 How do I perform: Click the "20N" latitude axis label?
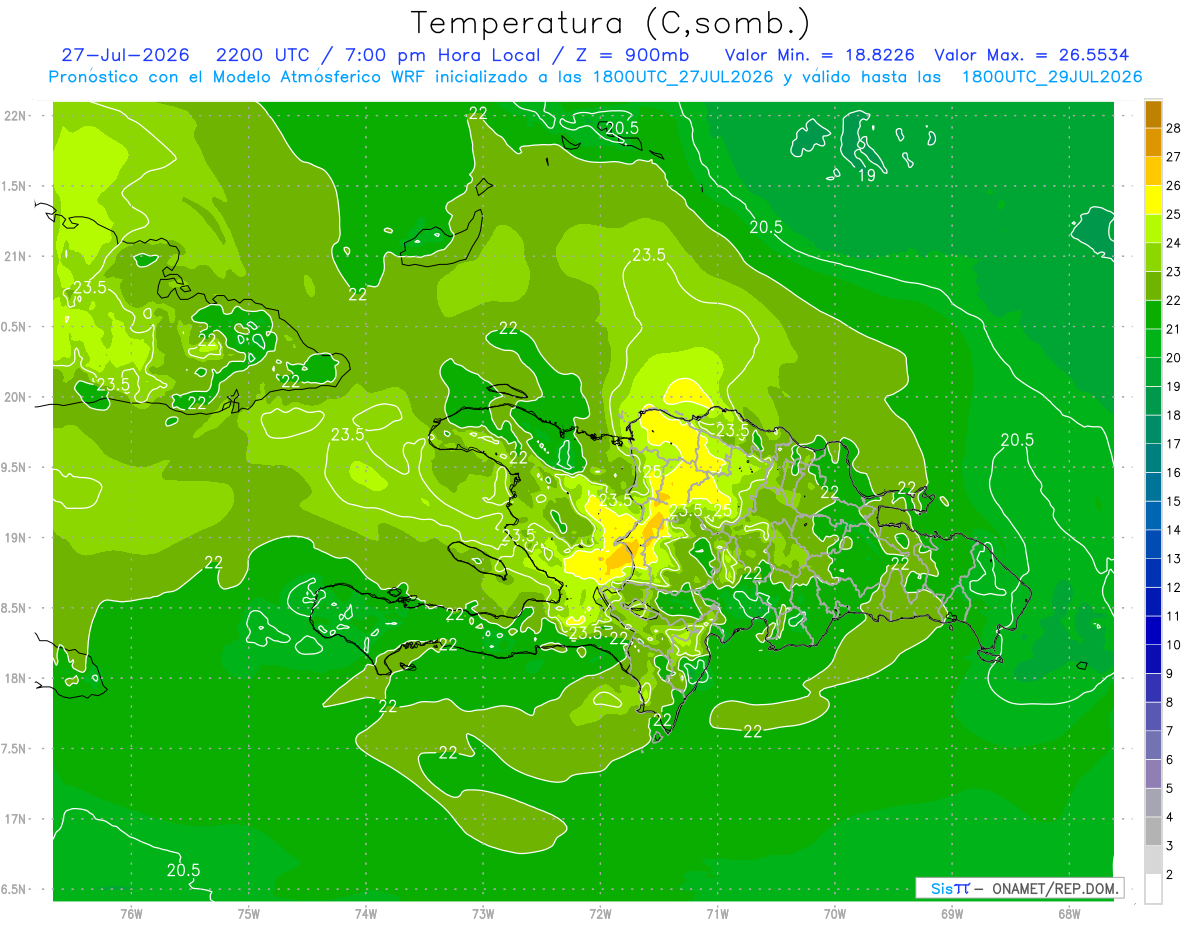pyautogui.click(x=15, y=397)
